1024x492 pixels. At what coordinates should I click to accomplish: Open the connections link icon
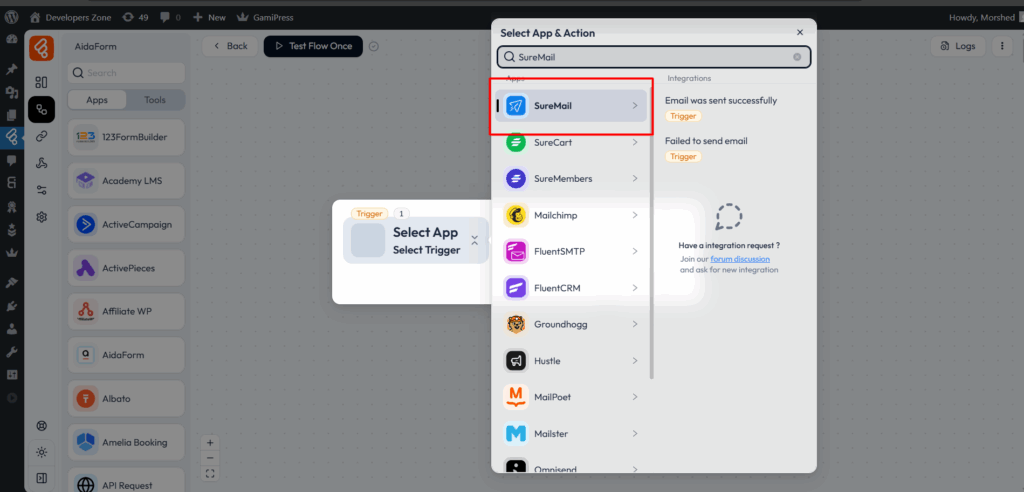click(x=42, y=136)
